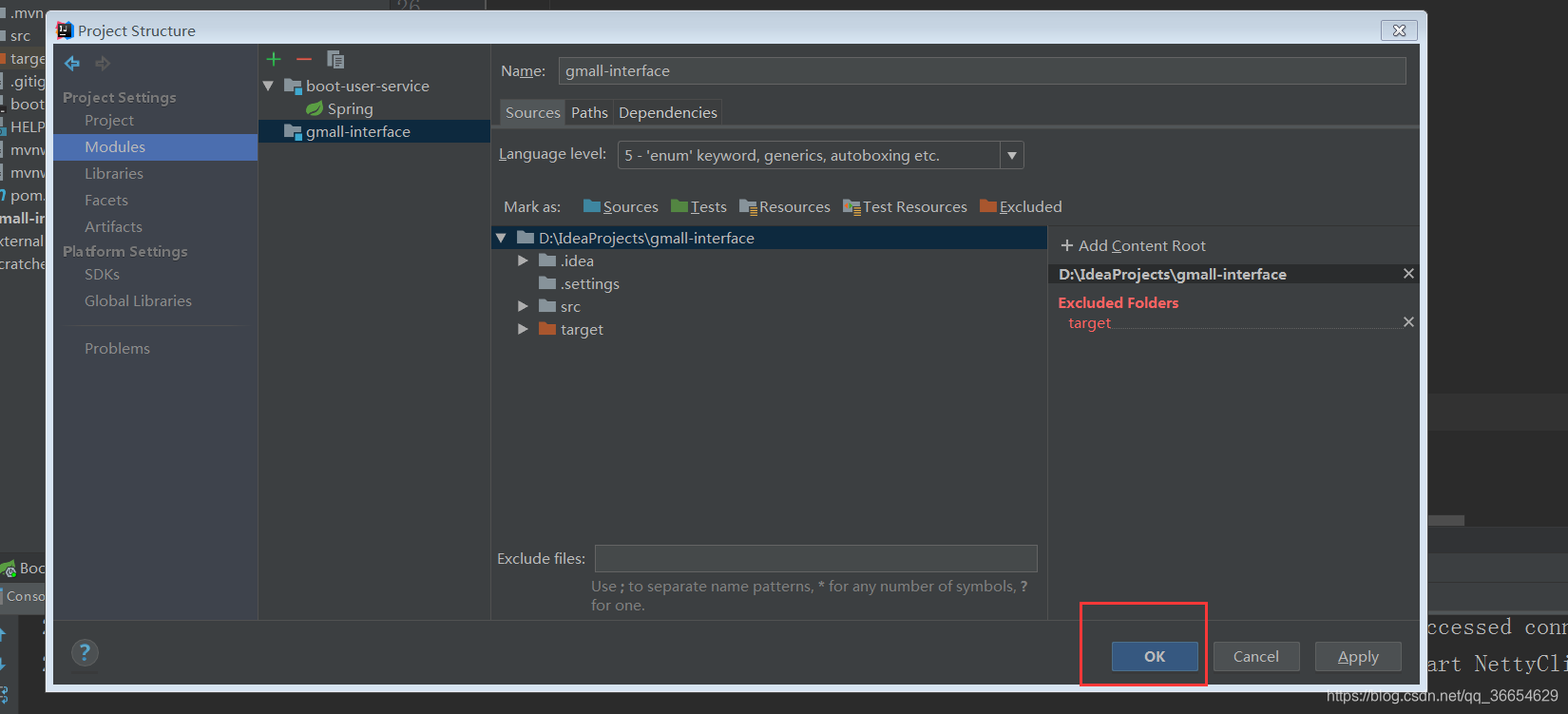The width and height of the screenshot is (1568, 714).
Task: Click the Exclude files input field
Action: coord(815,558)
